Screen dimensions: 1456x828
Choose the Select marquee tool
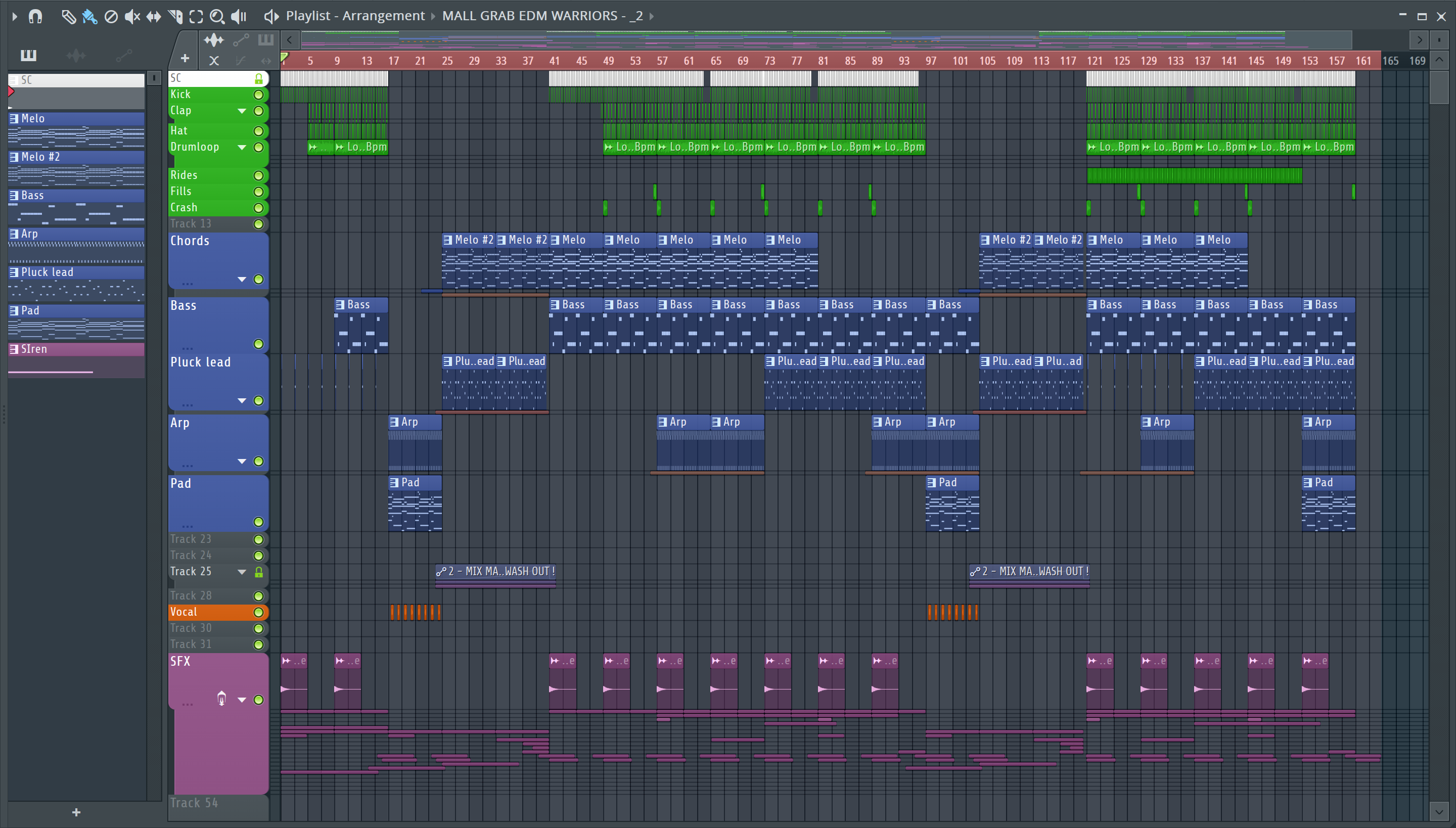click(x=196, y=17)
